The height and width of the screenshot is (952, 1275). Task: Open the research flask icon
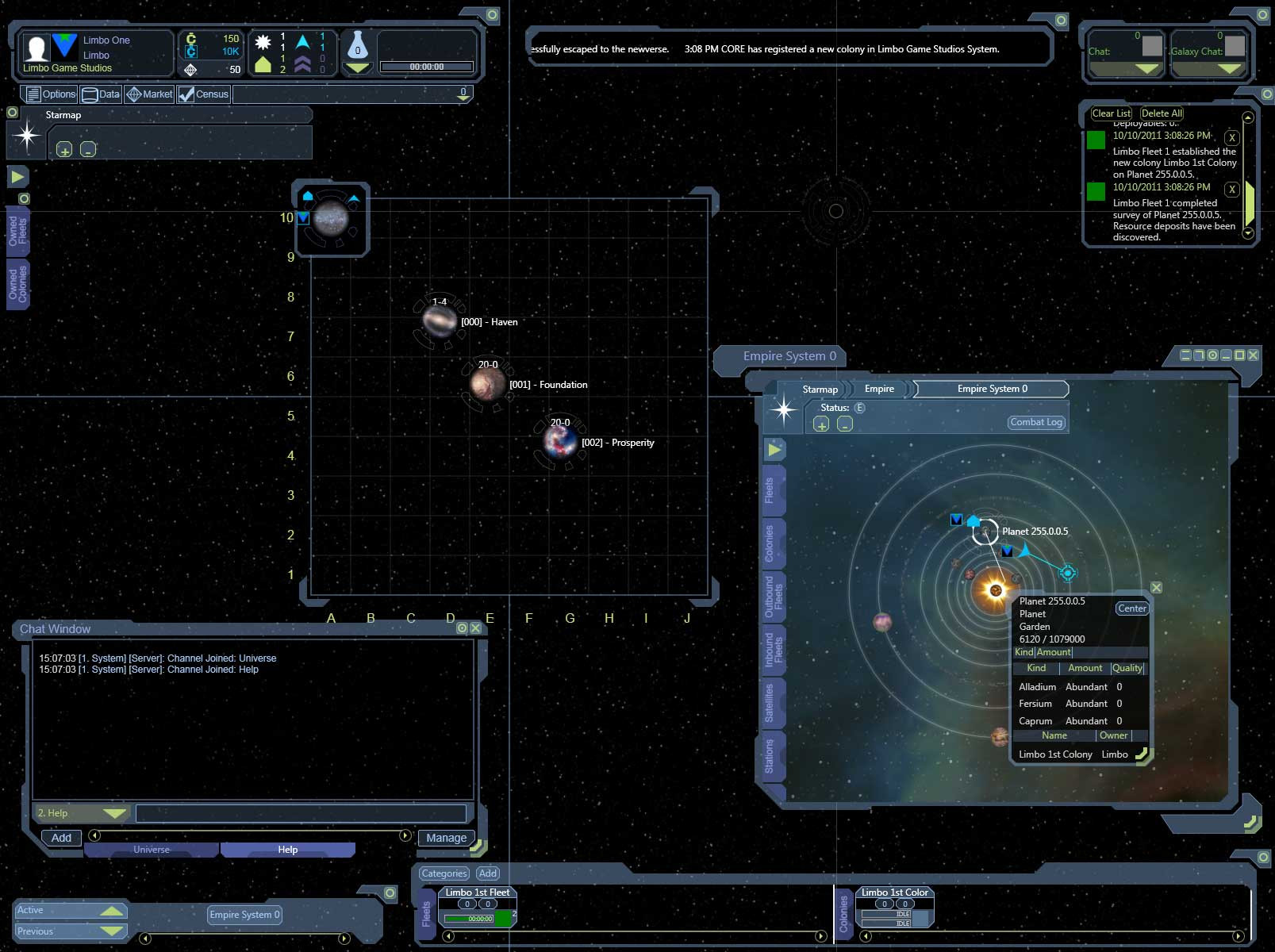[x=358, y=46]
